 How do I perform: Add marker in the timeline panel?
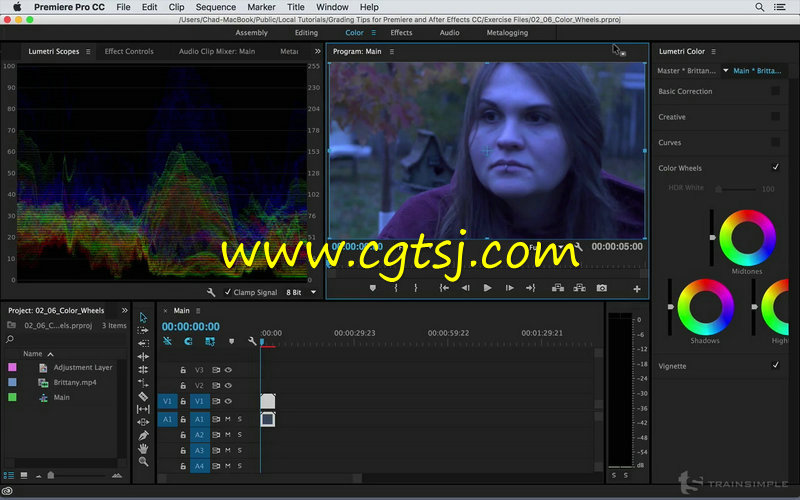coord(232,341)
